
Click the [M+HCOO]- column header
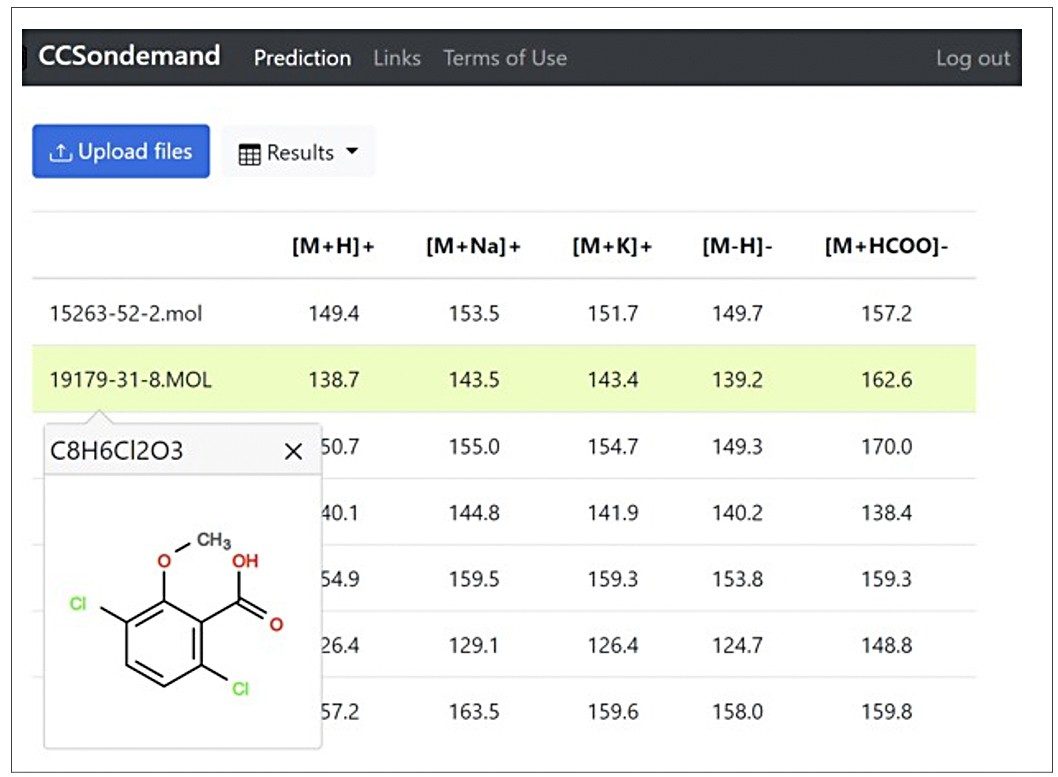click(x=887, y=246)
